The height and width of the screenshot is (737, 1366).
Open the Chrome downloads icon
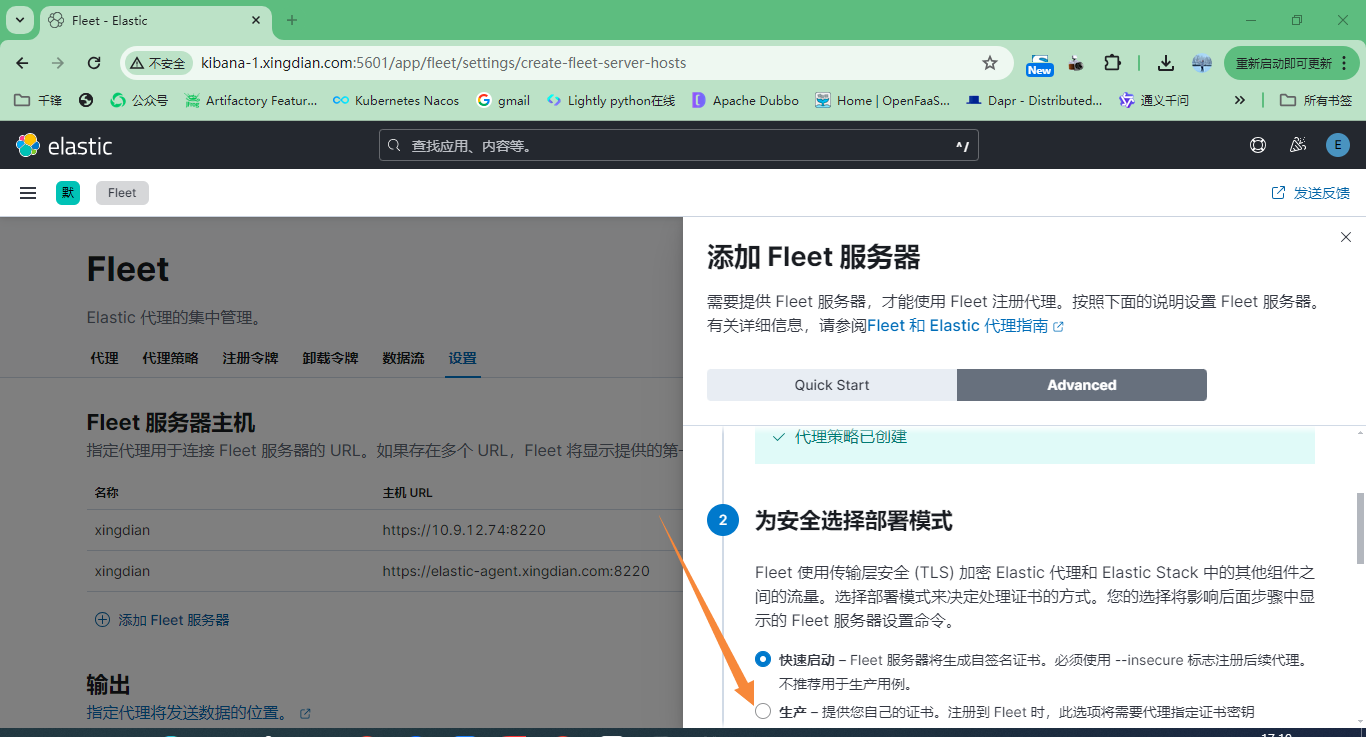point(1165,63)
